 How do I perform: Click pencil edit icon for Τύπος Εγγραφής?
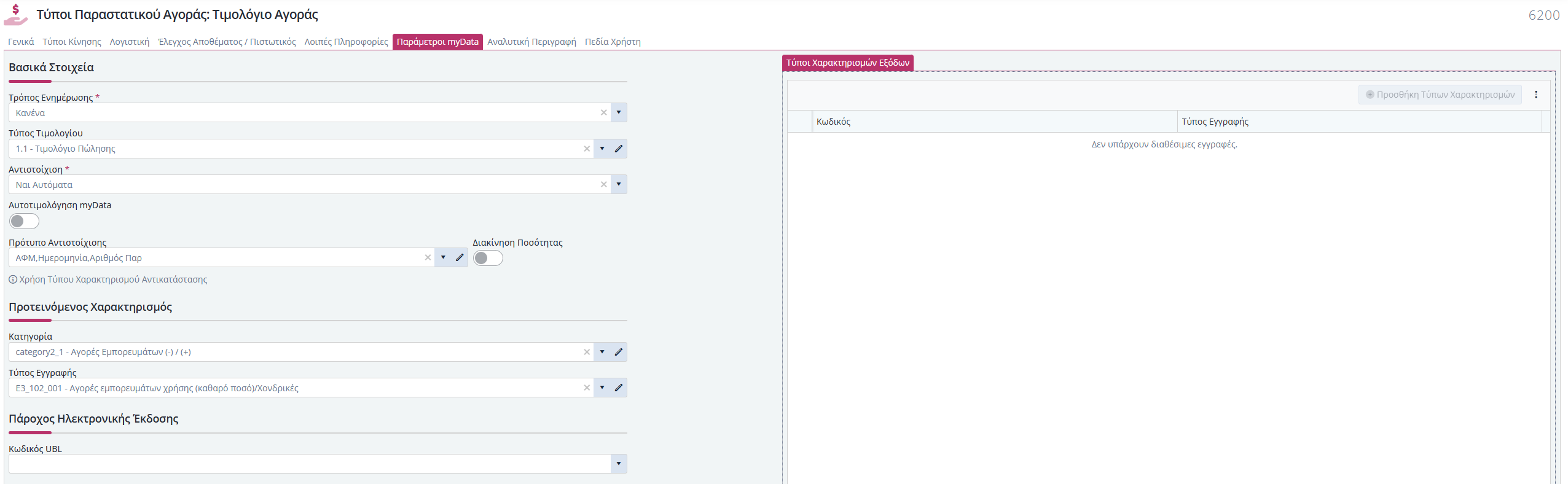[618, 388]
